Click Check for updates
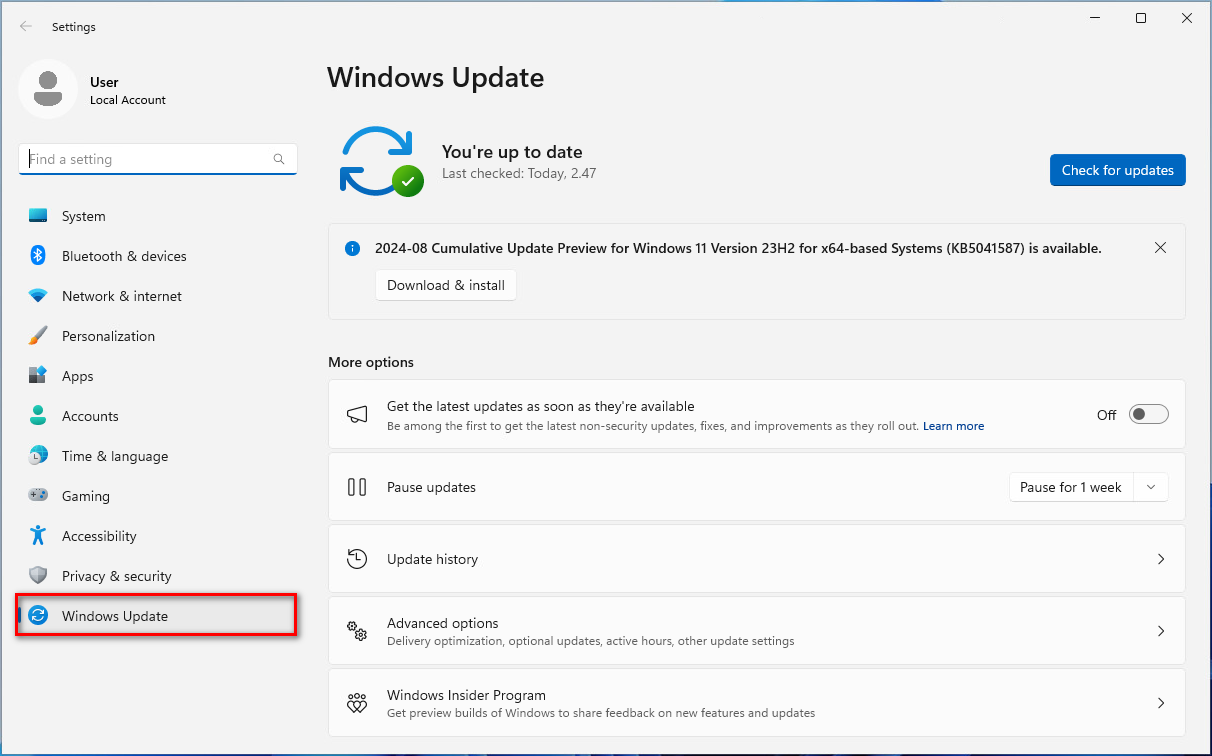This screenshot has width=1212, height=756. tap(1117, 170)
